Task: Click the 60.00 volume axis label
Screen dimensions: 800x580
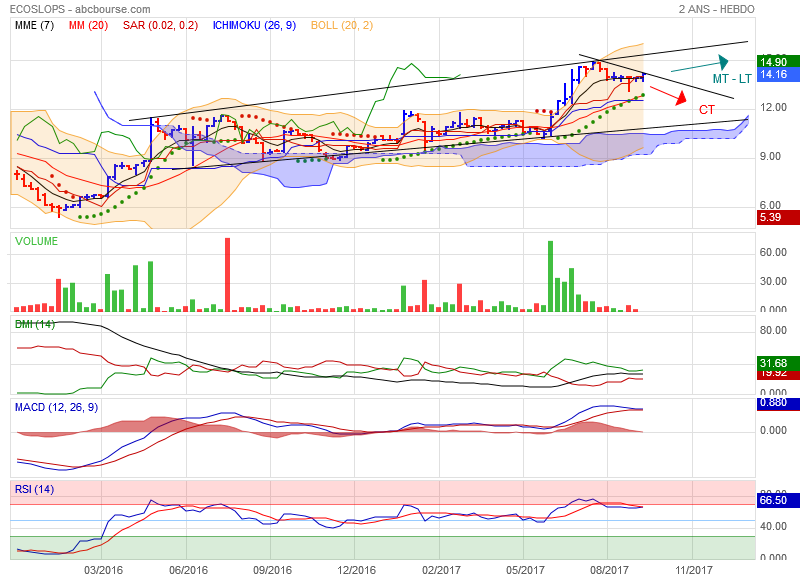Action: [x=773, y=252]
